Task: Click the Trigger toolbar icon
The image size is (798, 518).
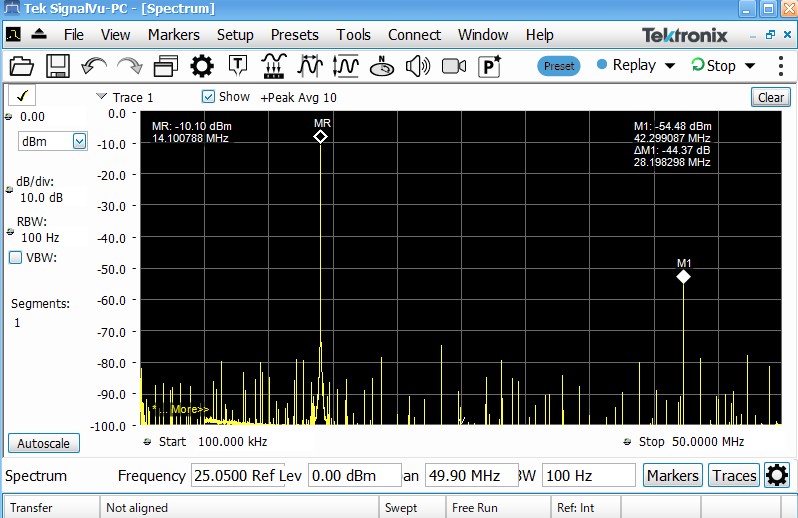Action: [238, 67]
